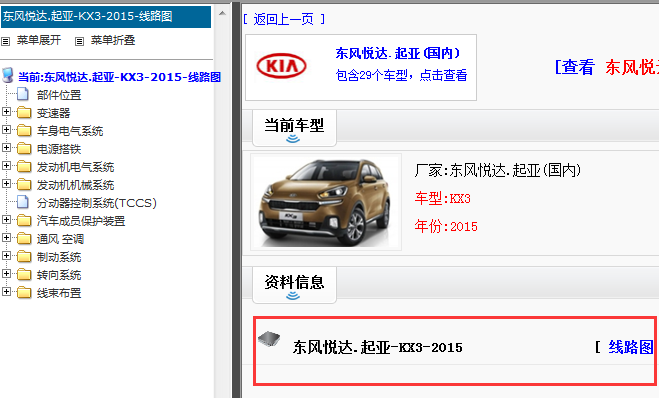Click the blue header 东风悦达.起亚-KX3-2015-线路图

pos(106,16)
